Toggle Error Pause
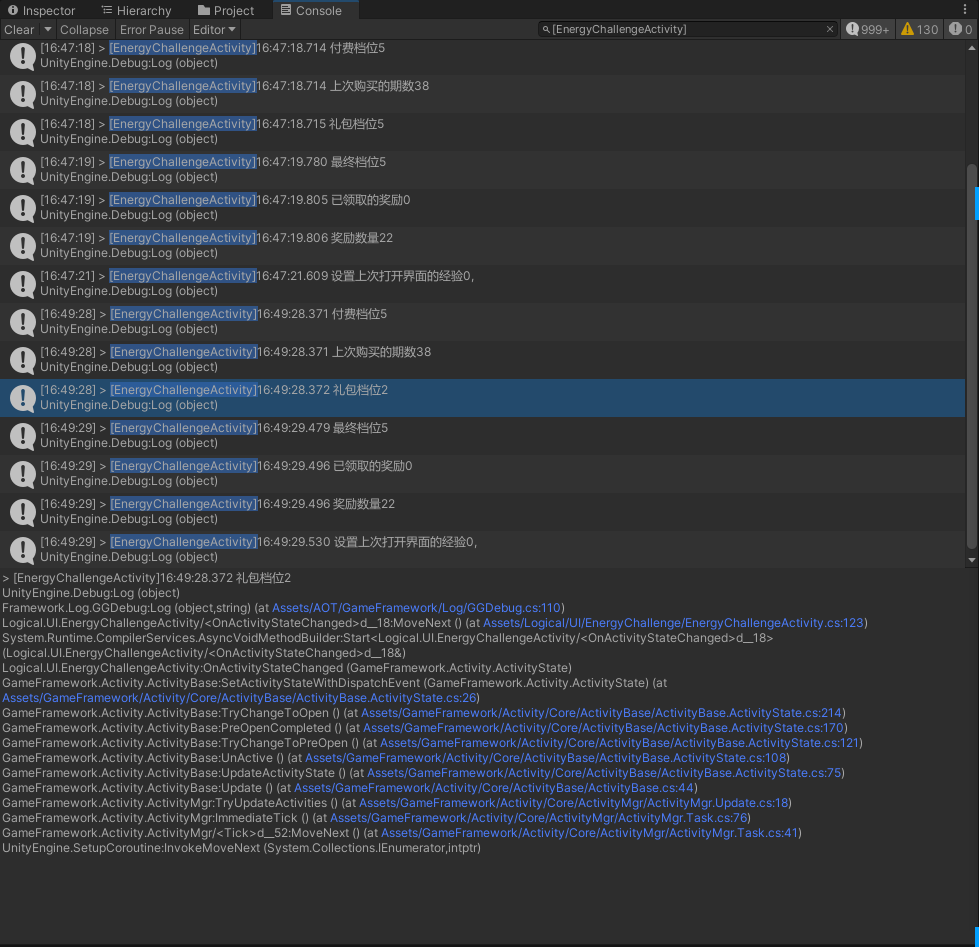Screen dimensions: 979x947 (152, 29)
